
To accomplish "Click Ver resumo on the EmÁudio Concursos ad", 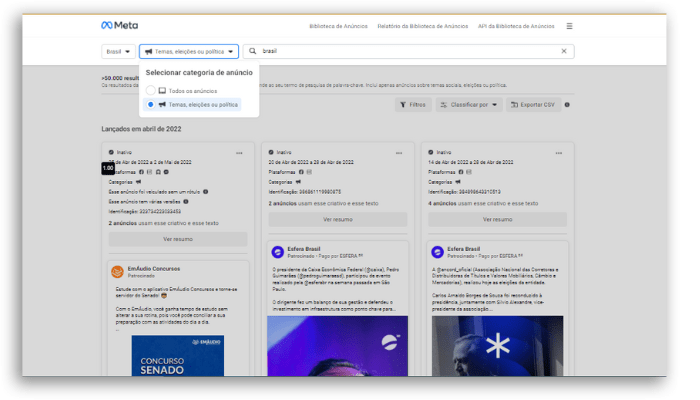I will pos(178,239).
